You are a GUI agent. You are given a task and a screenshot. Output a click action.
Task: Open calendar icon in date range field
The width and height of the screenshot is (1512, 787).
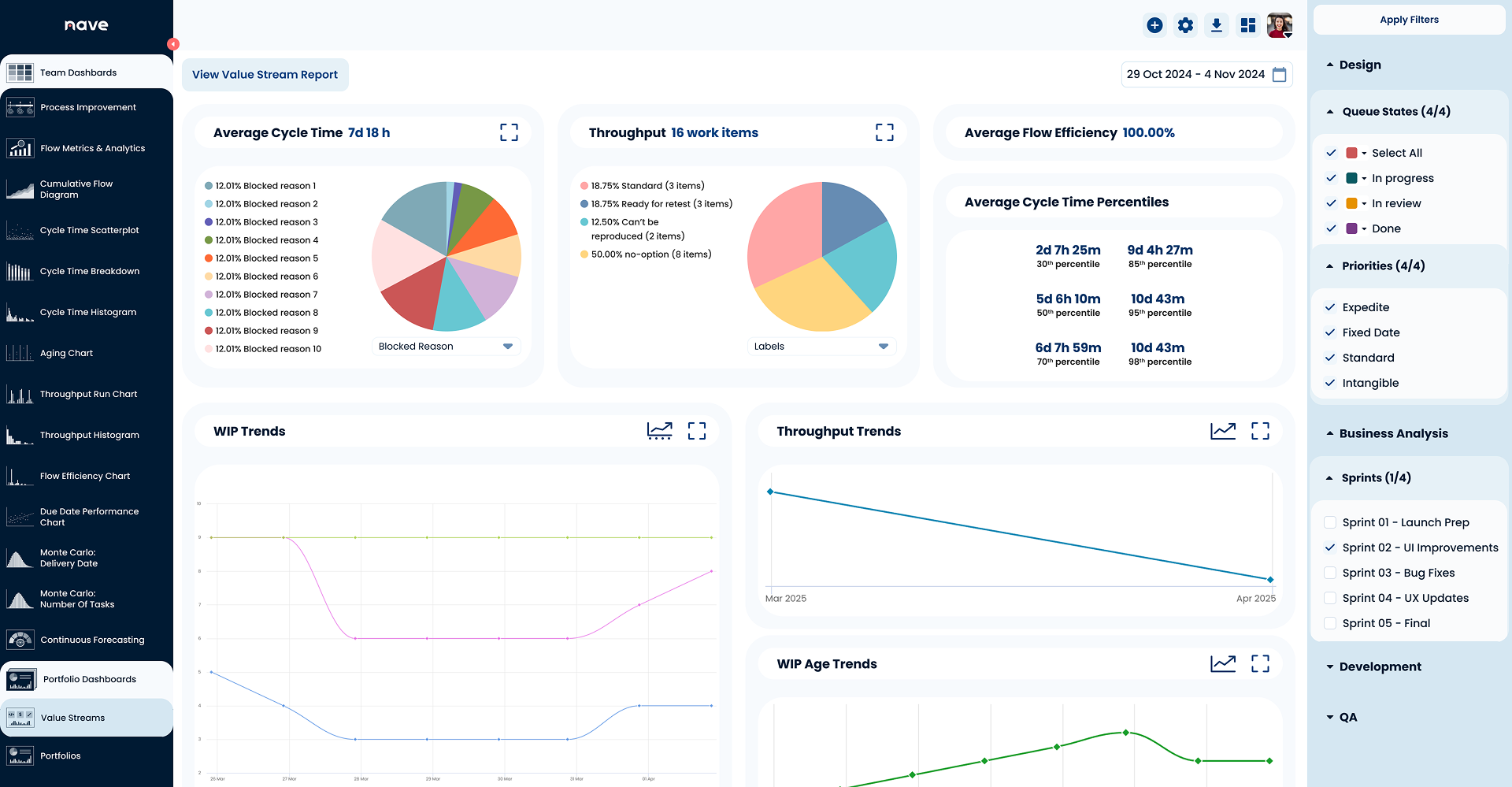(1280, 75)
